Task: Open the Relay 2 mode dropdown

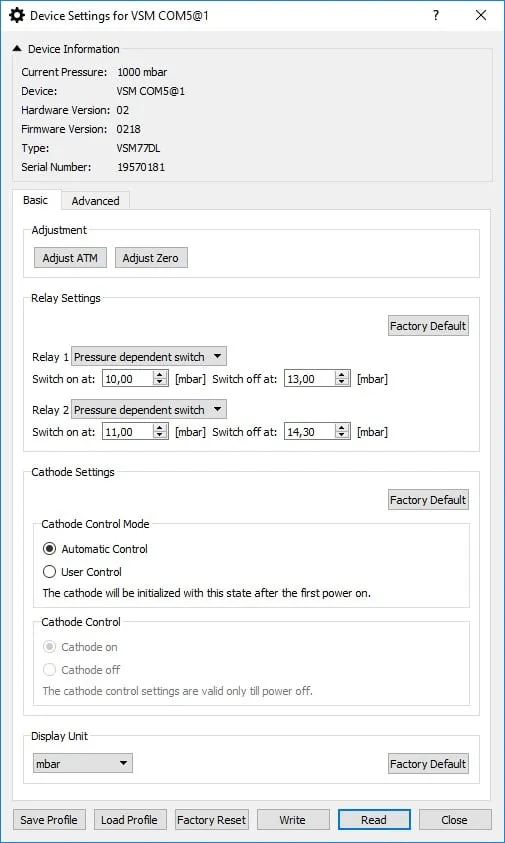Action: coord(148,410)
